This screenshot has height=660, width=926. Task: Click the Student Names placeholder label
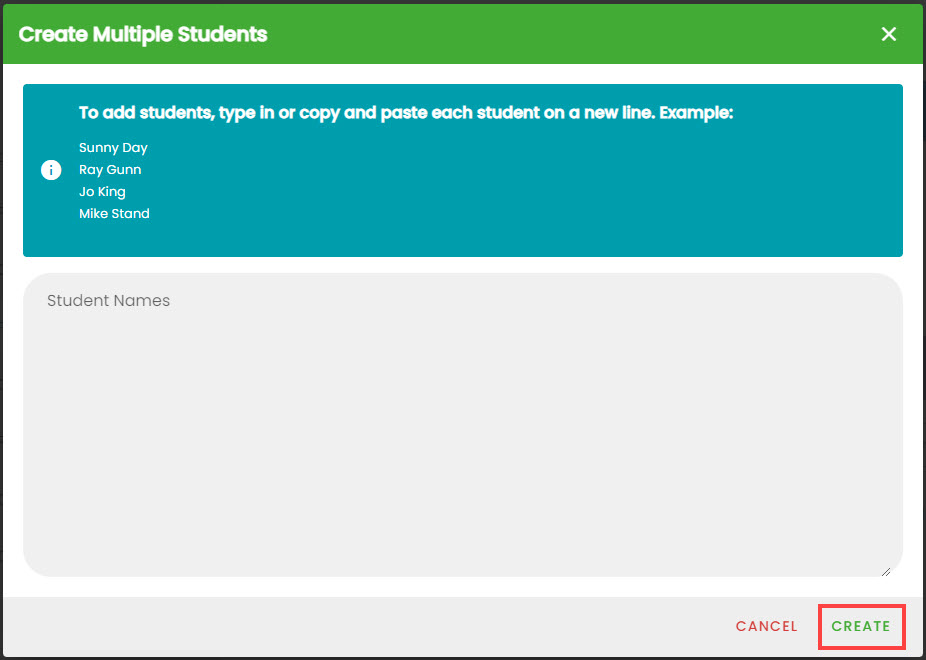tap(109, 300)
